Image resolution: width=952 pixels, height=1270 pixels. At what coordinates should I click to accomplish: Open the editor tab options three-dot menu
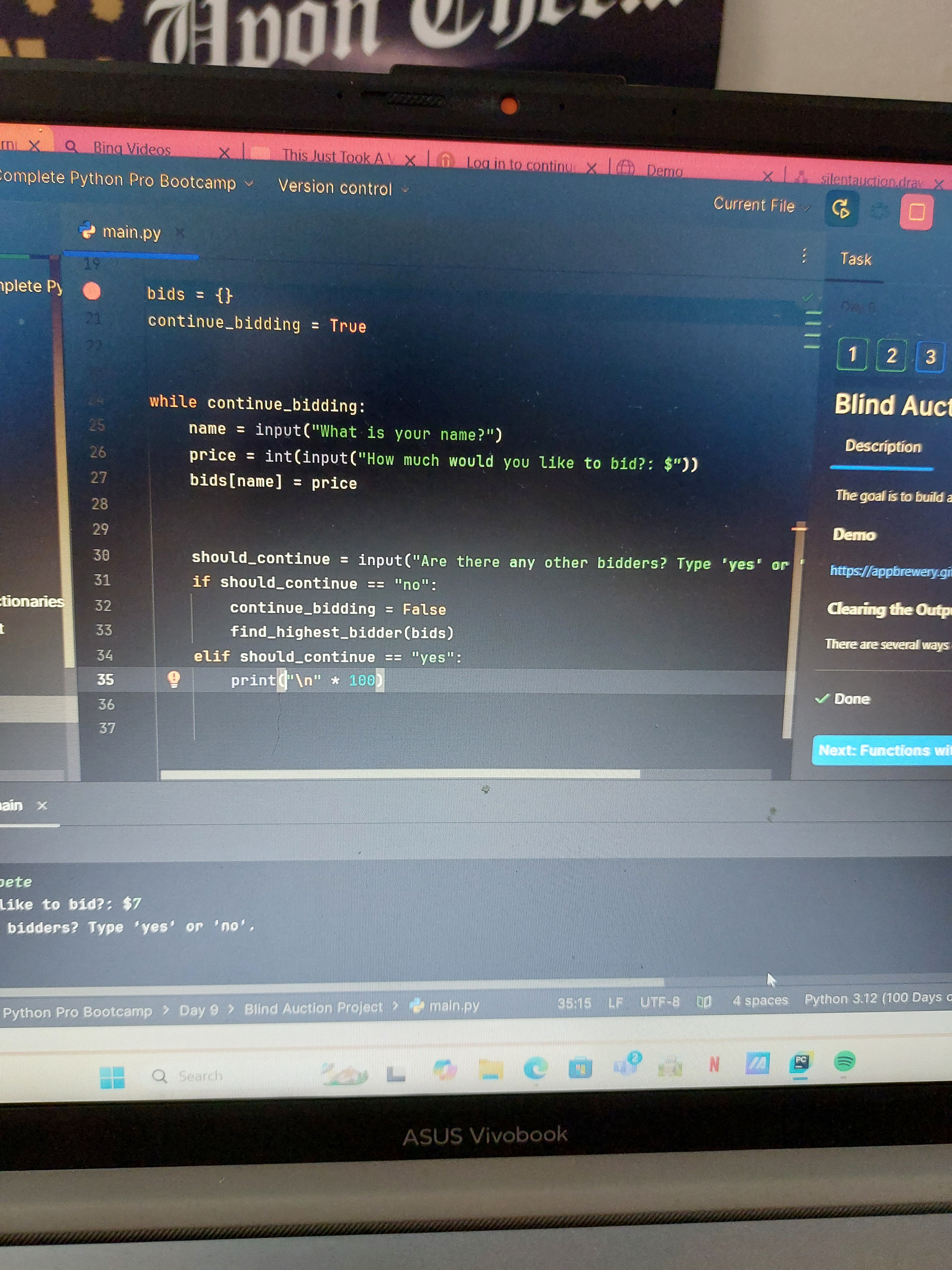804,255
